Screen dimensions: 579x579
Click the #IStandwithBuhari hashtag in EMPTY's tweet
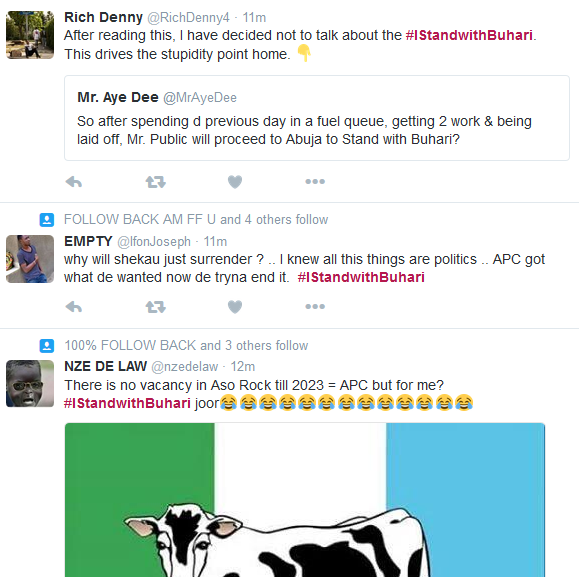click(x=361, y=277)
